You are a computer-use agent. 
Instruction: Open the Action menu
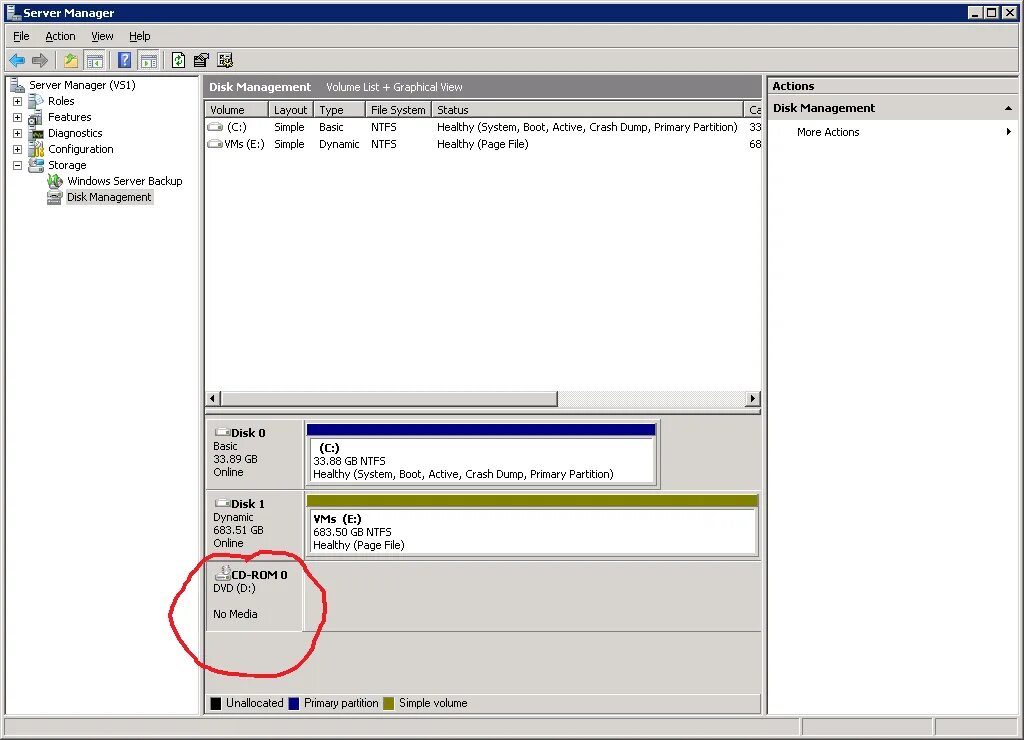[60, 37]
